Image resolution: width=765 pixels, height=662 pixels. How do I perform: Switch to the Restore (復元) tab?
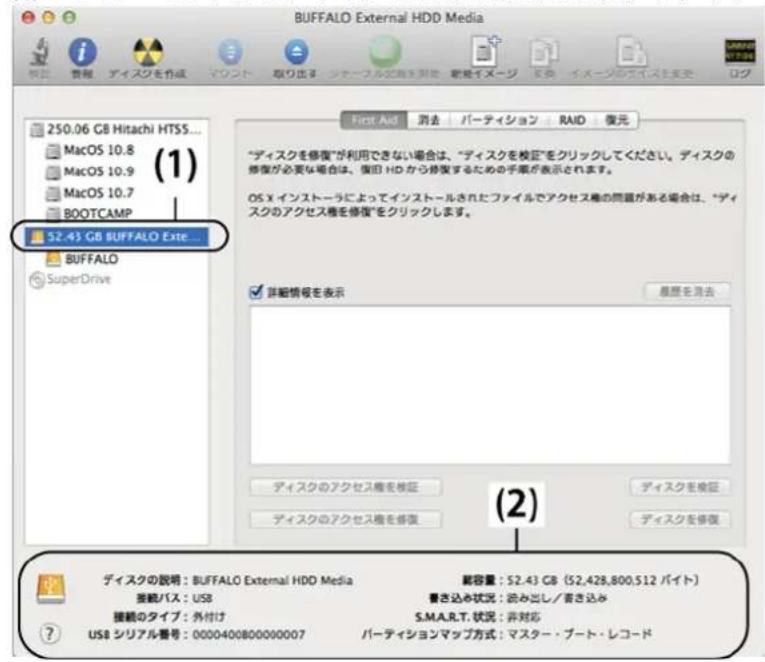coord(617,120)
